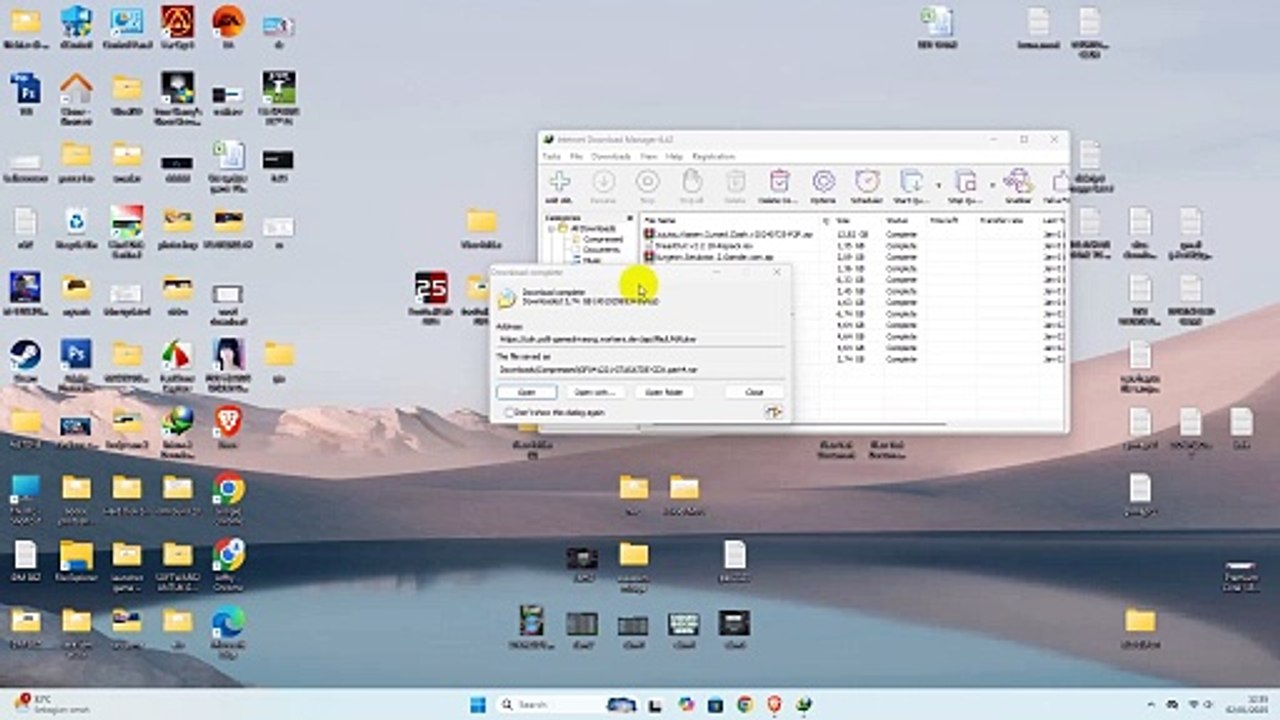This screenshot has height=720, width=1280.
Task: Select the Documents category in IDM tree
Action: point(602,249)
